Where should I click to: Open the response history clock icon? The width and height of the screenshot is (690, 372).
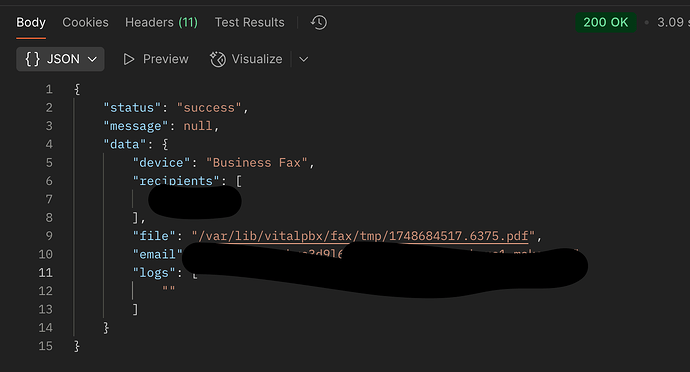[319, 22]
